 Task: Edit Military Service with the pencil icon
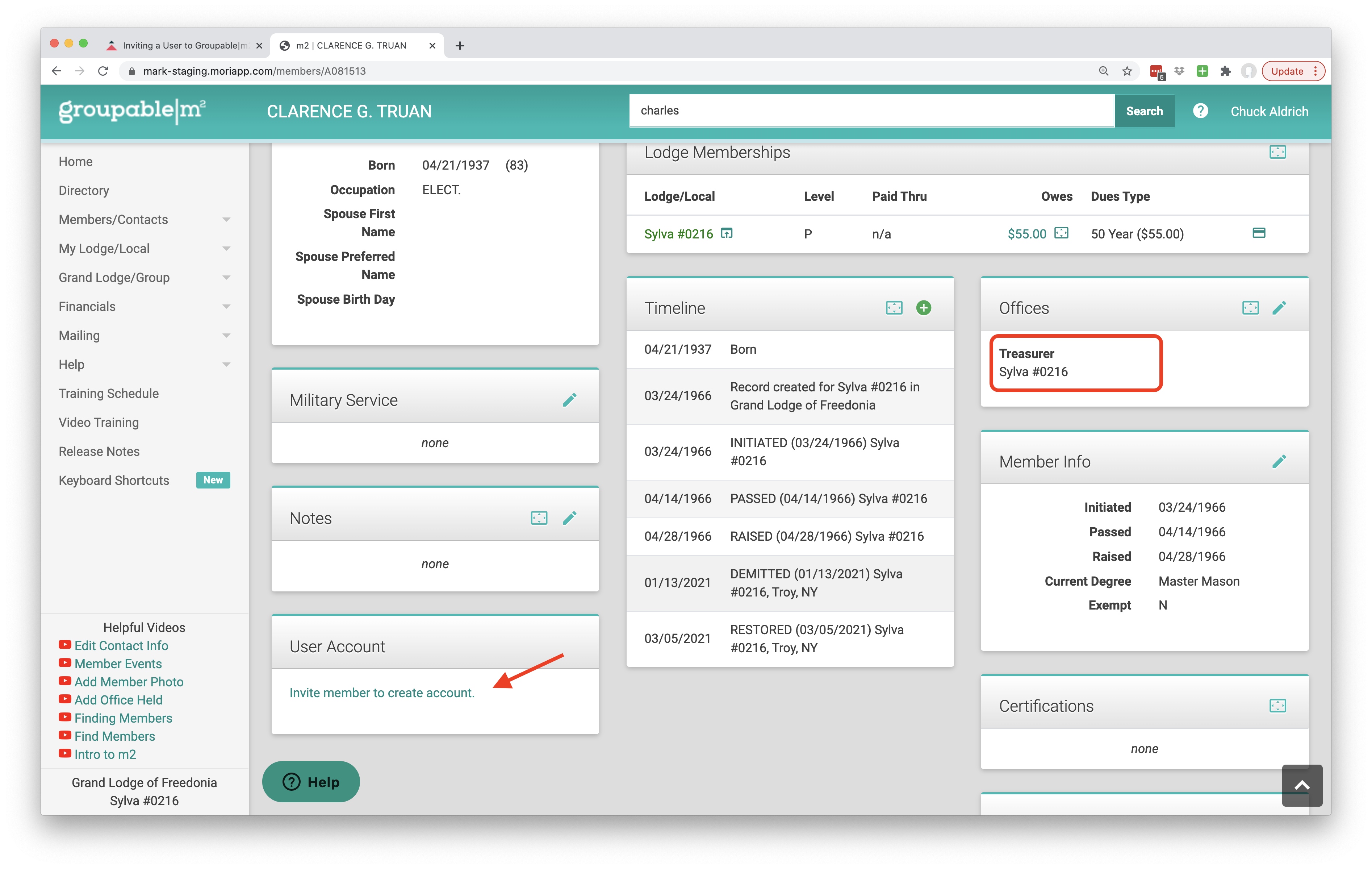(569, 400)
